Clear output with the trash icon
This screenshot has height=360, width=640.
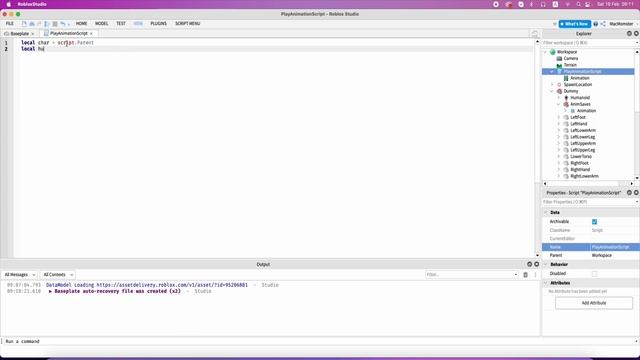point(525,275)
